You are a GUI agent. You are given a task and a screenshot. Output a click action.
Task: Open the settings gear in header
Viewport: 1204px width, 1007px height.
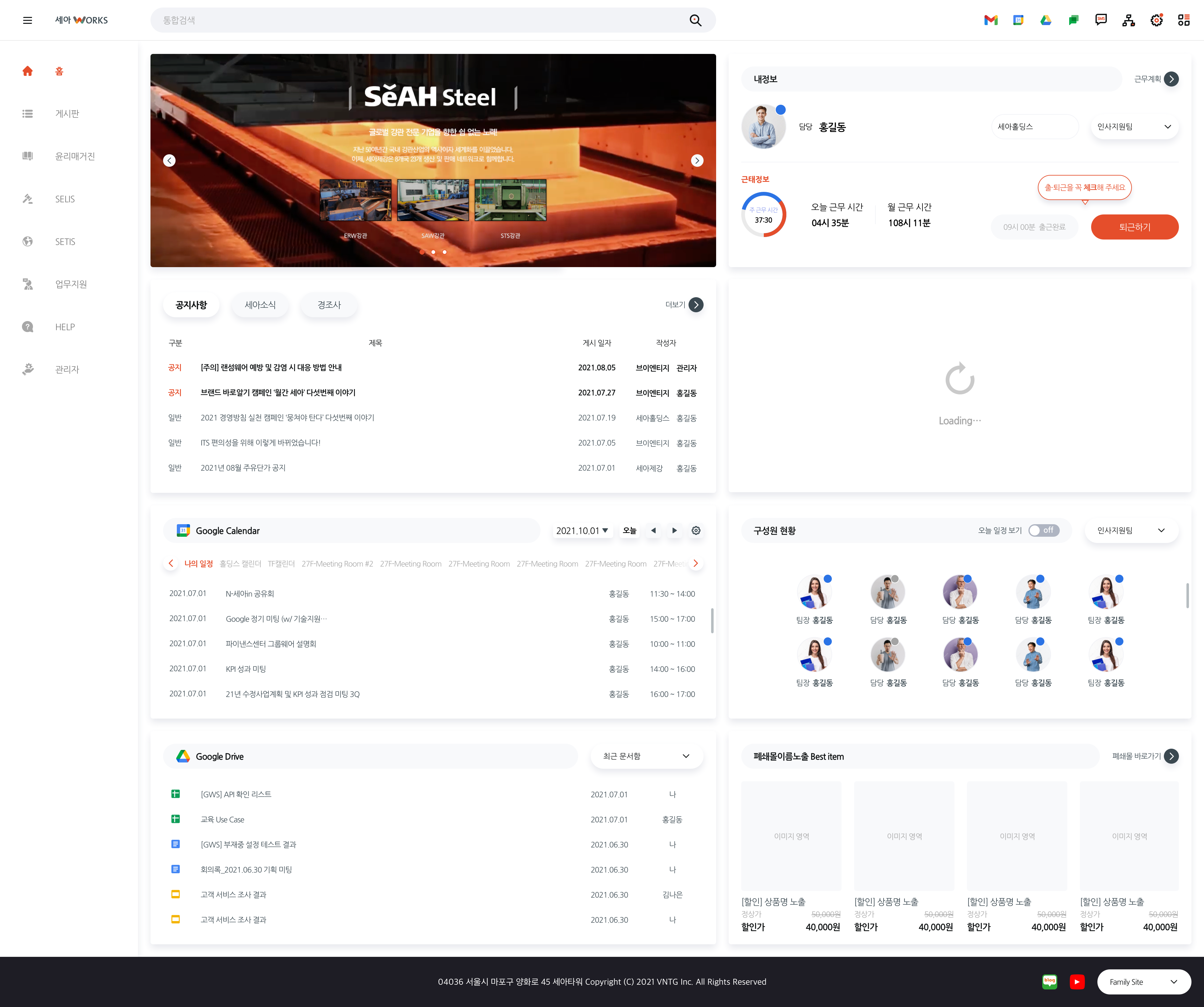pos(1156,20)
